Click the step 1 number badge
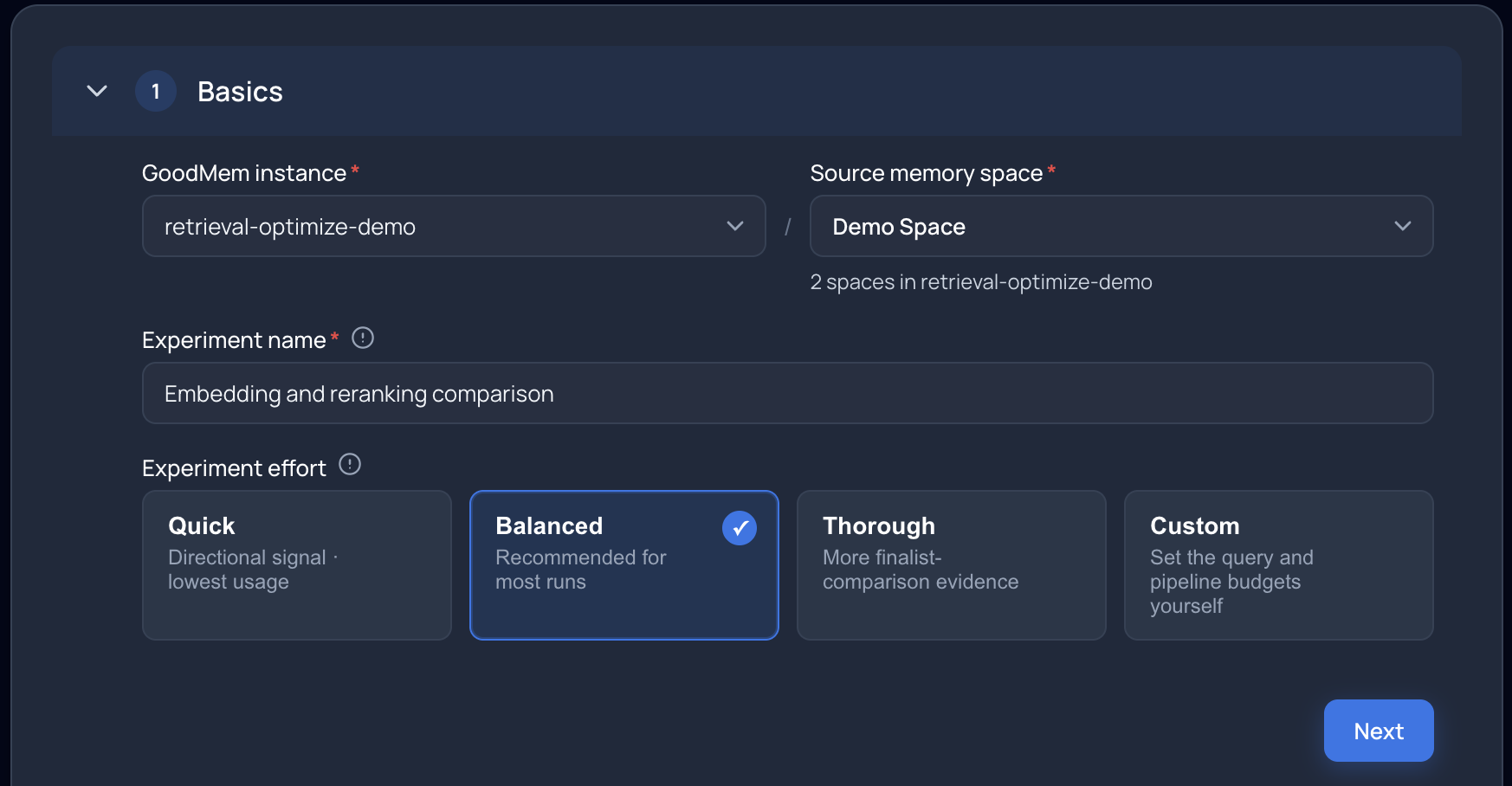1512x786 pixels. pyautogui.click(x=156, y=91)
